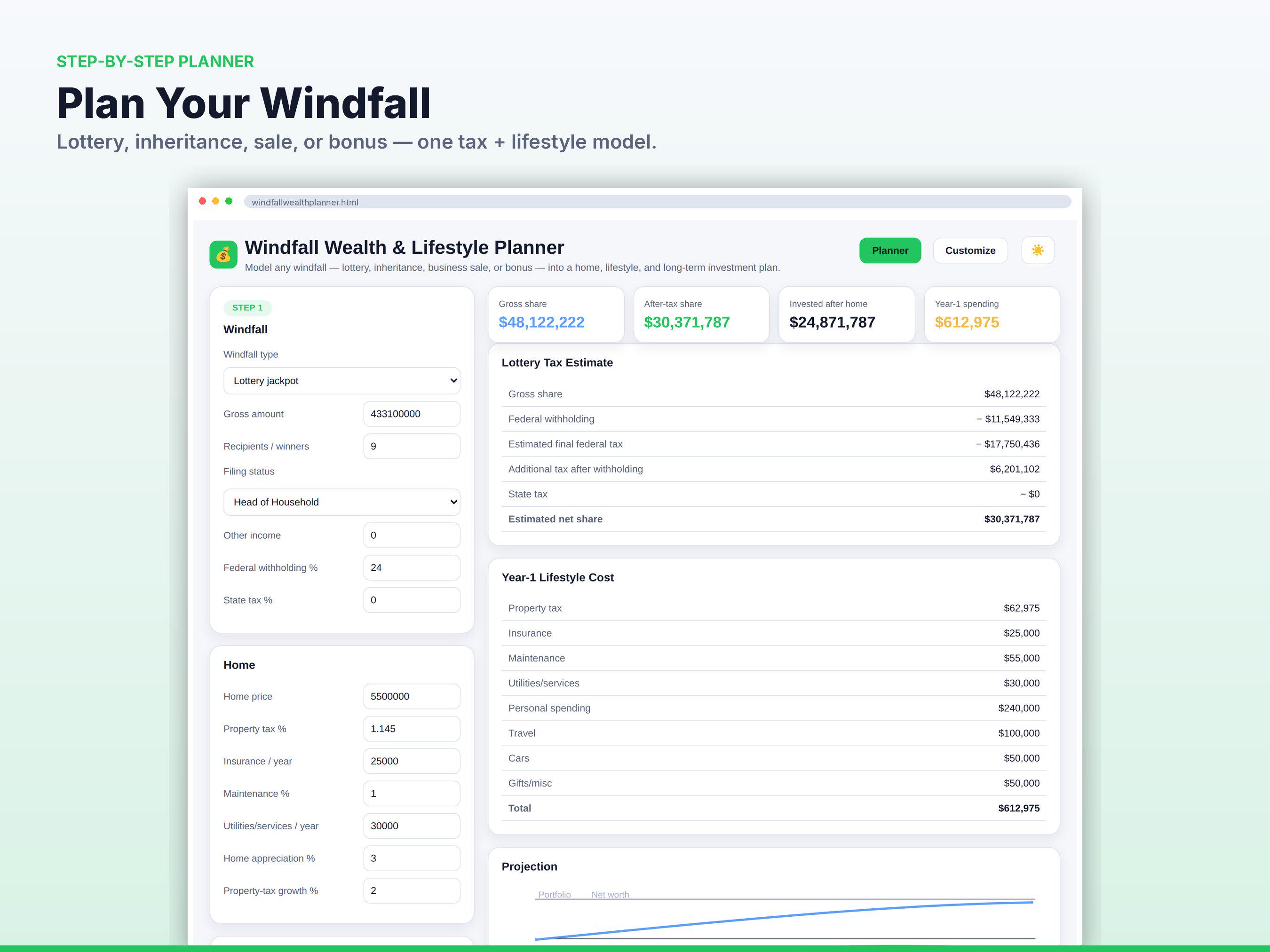
Task: Click the money bag app logo icon
Action: (x=223, y=254)
